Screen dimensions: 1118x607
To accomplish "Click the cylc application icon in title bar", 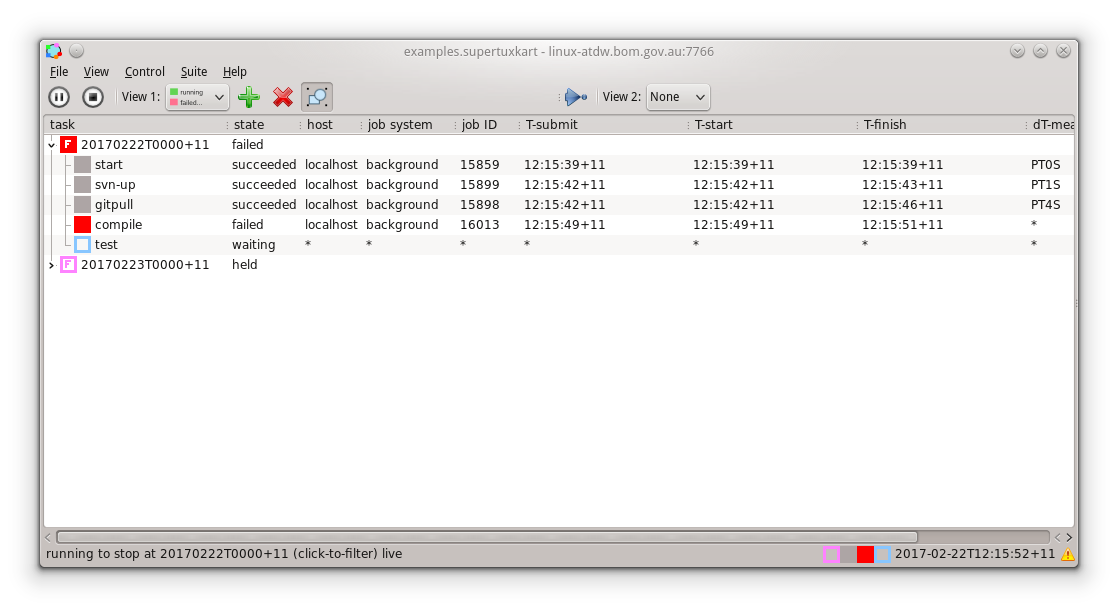I will [x=53, y=51].
